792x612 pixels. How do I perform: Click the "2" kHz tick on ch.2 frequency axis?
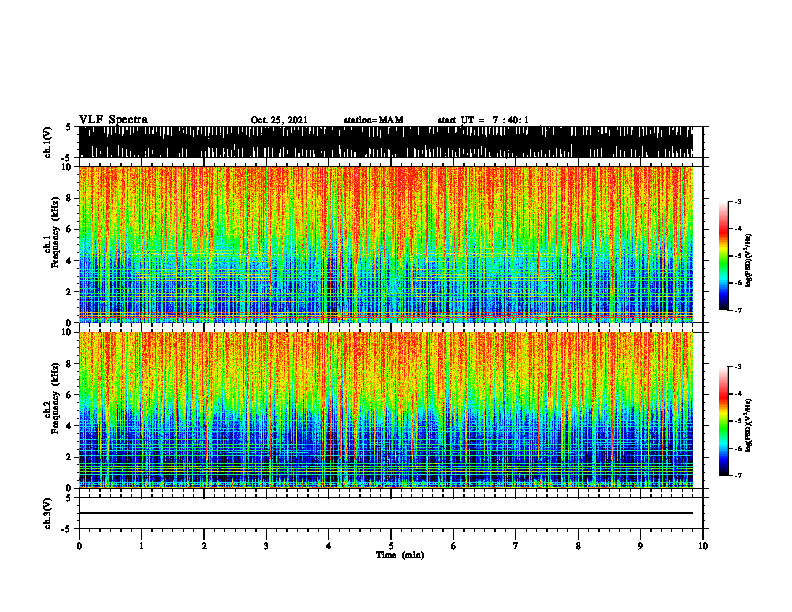(x=70, y=457)
